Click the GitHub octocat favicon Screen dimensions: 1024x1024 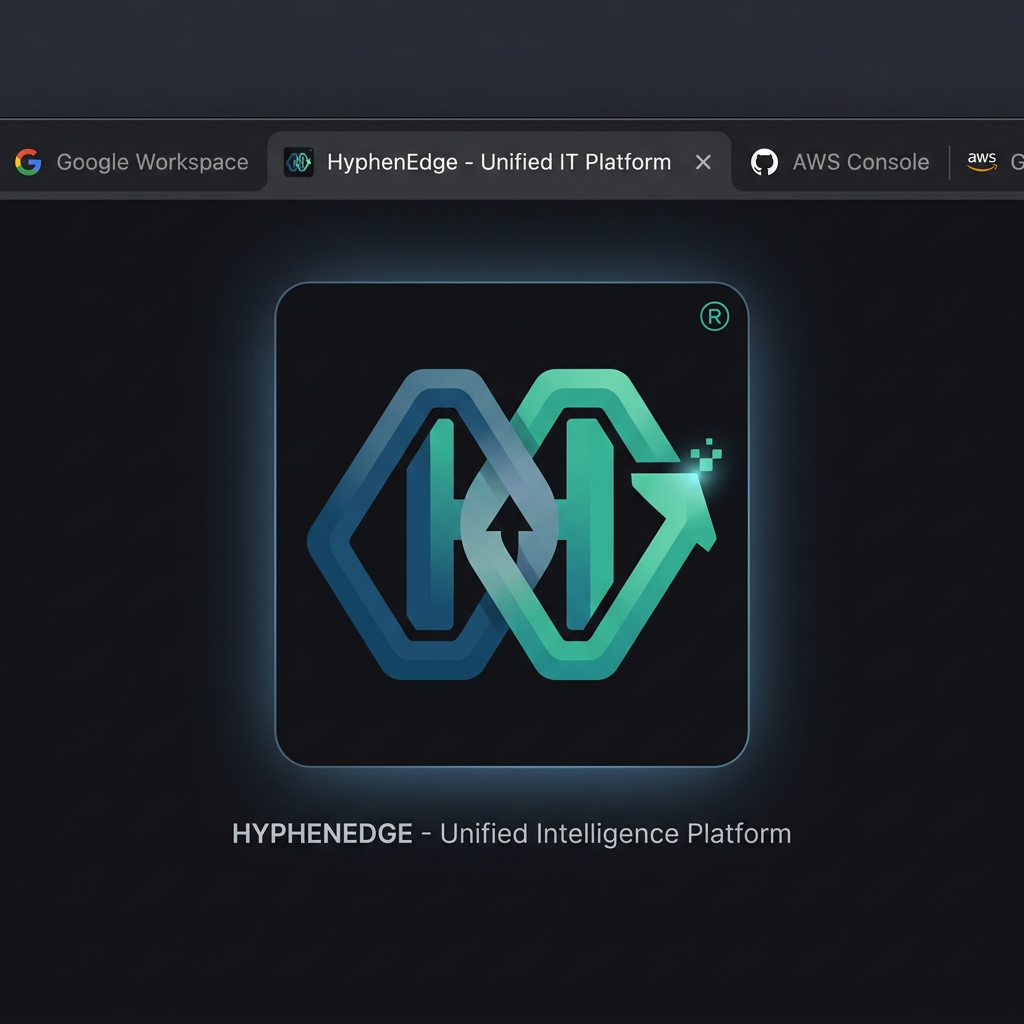click(x=764, y=162)
